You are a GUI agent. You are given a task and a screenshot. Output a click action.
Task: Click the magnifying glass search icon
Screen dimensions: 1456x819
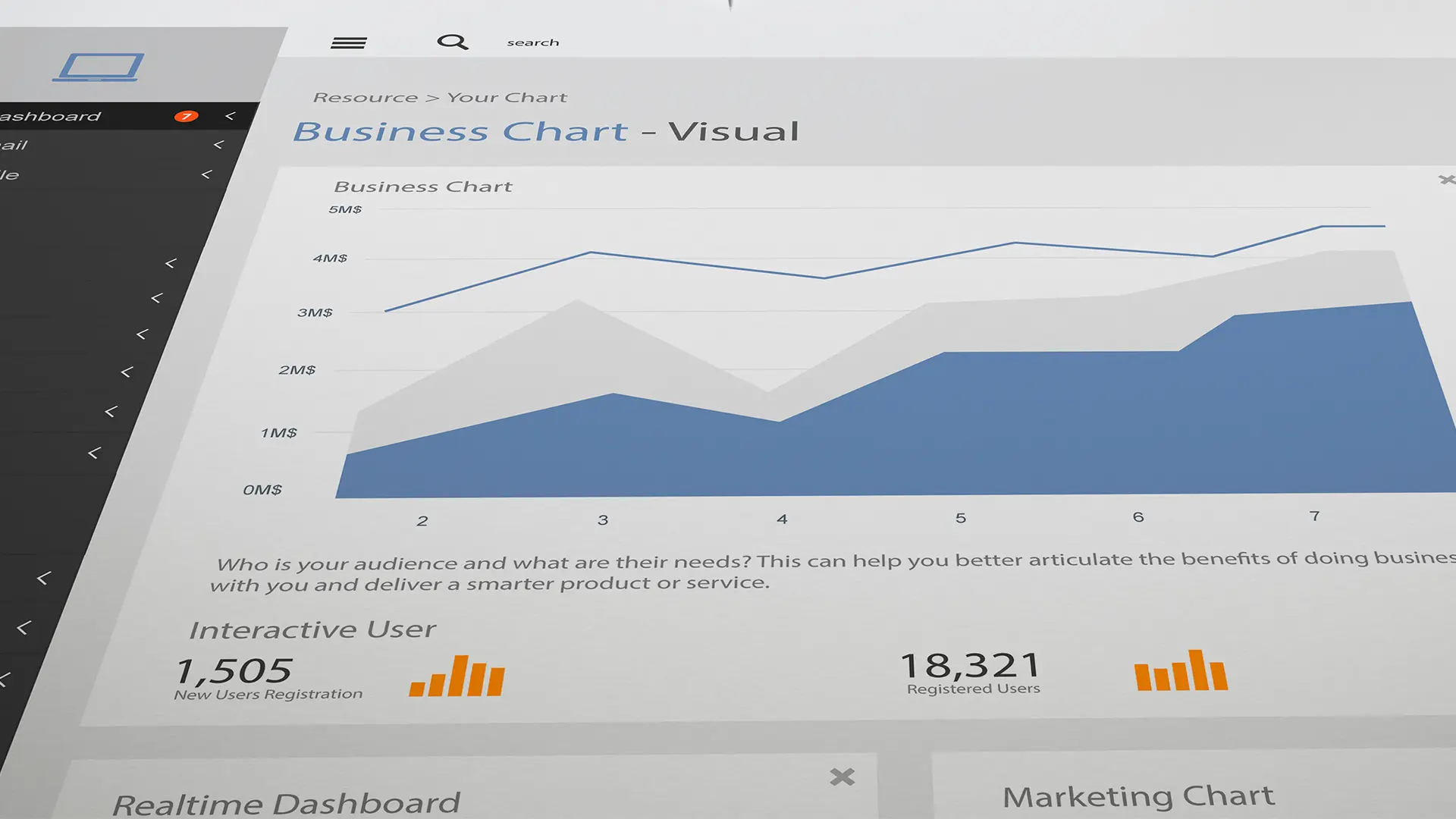pyautogui.click(x=452, y=42)
